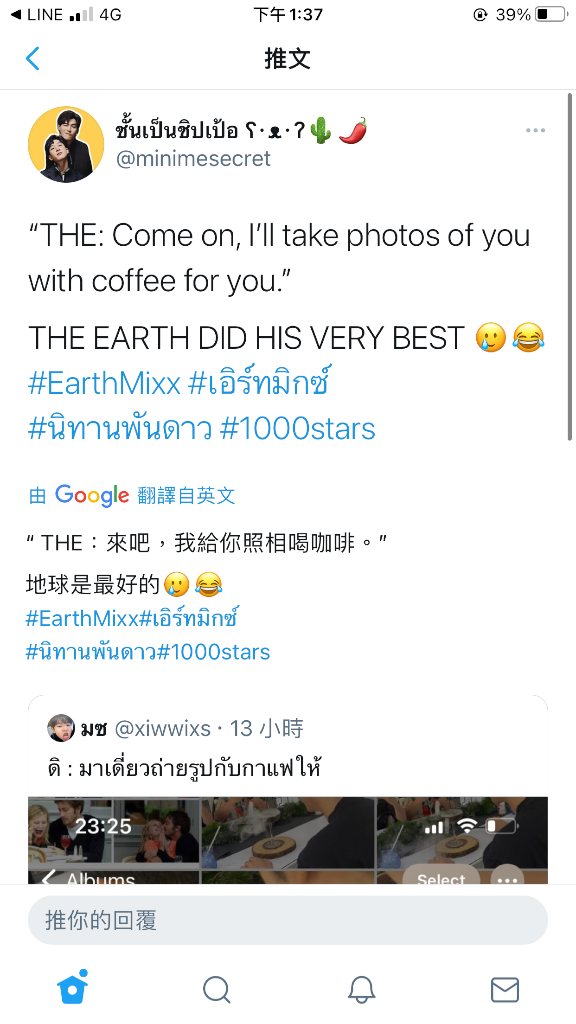The image size is (576, 1024).
Task: Open the Home tab icon
Action: point(72,987)
